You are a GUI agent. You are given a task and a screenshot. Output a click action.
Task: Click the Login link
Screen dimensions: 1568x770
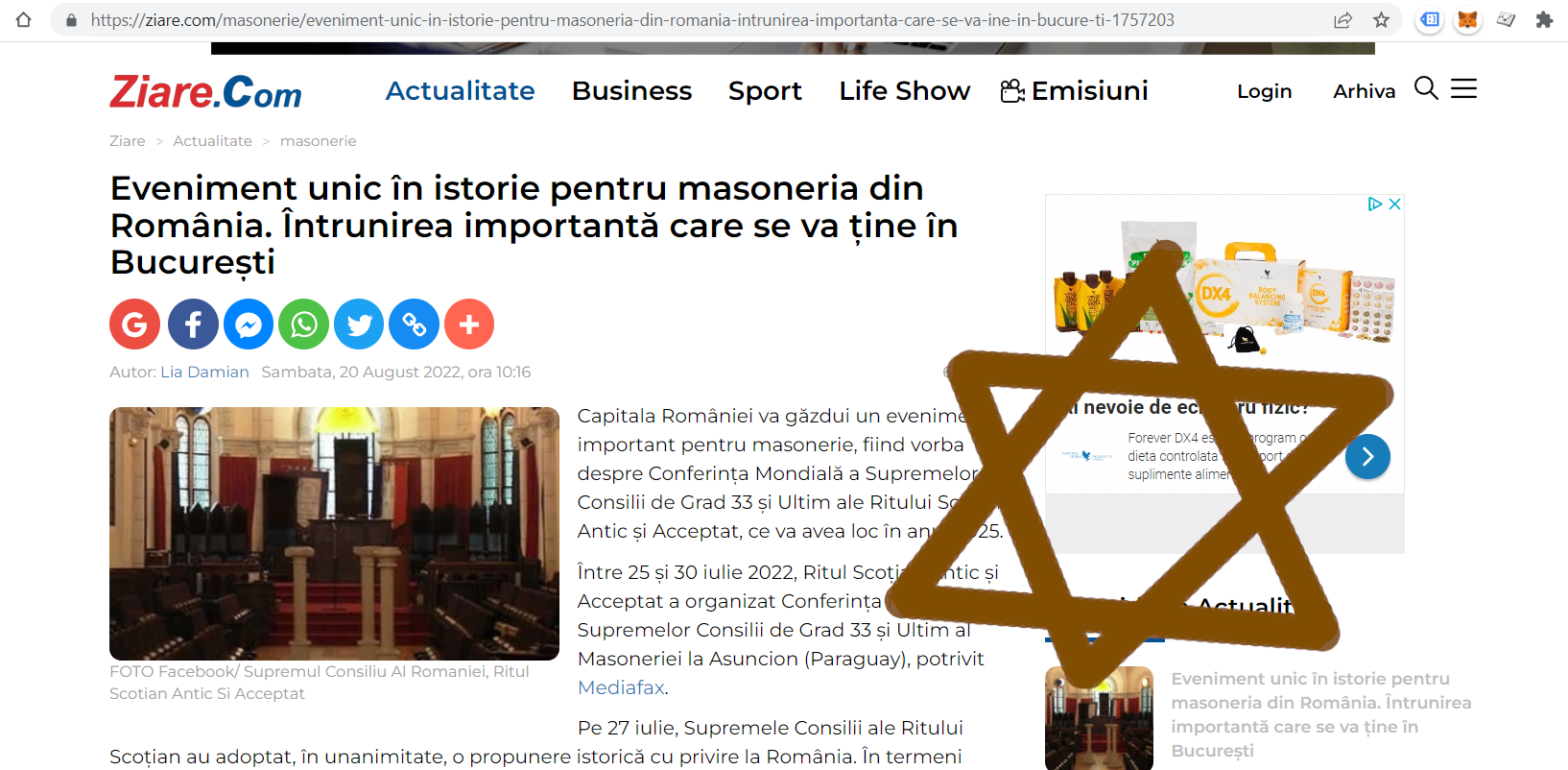(1264, 92)
